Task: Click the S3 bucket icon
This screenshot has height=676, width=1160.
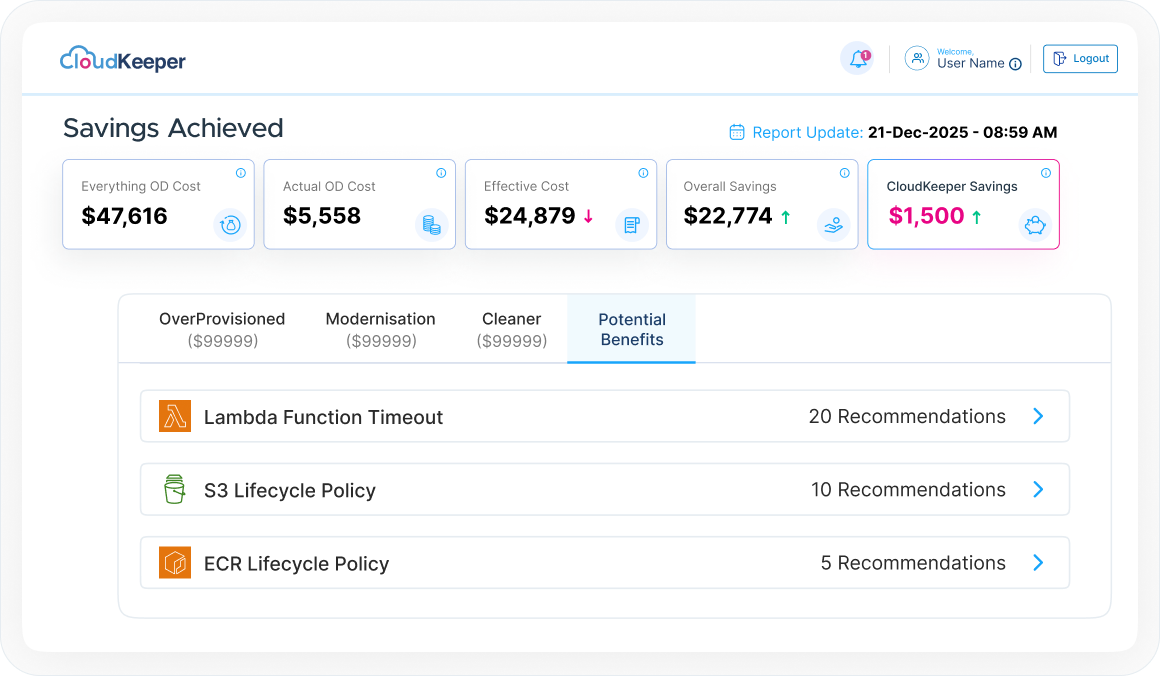Action: click(175, 489)
